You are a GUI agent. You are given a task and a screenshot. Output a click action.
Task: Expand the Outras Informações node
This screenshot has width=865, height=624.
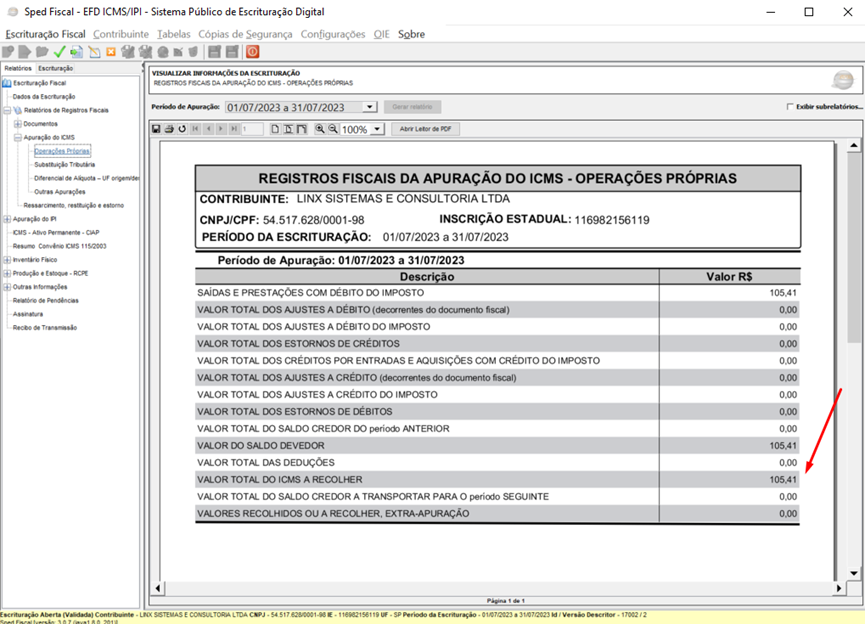point(7,287)
